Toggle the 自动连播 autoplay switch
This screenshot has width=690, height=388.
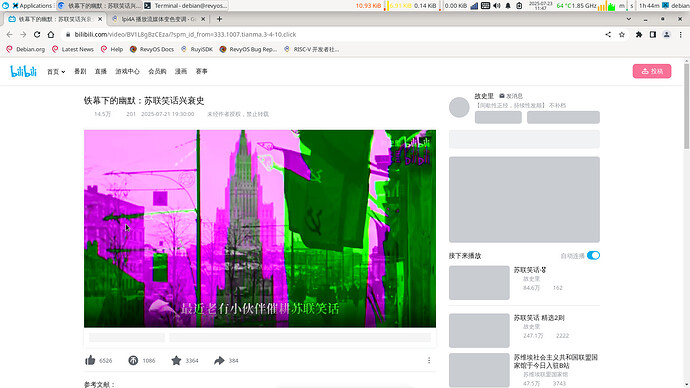(x=593, y=255)
